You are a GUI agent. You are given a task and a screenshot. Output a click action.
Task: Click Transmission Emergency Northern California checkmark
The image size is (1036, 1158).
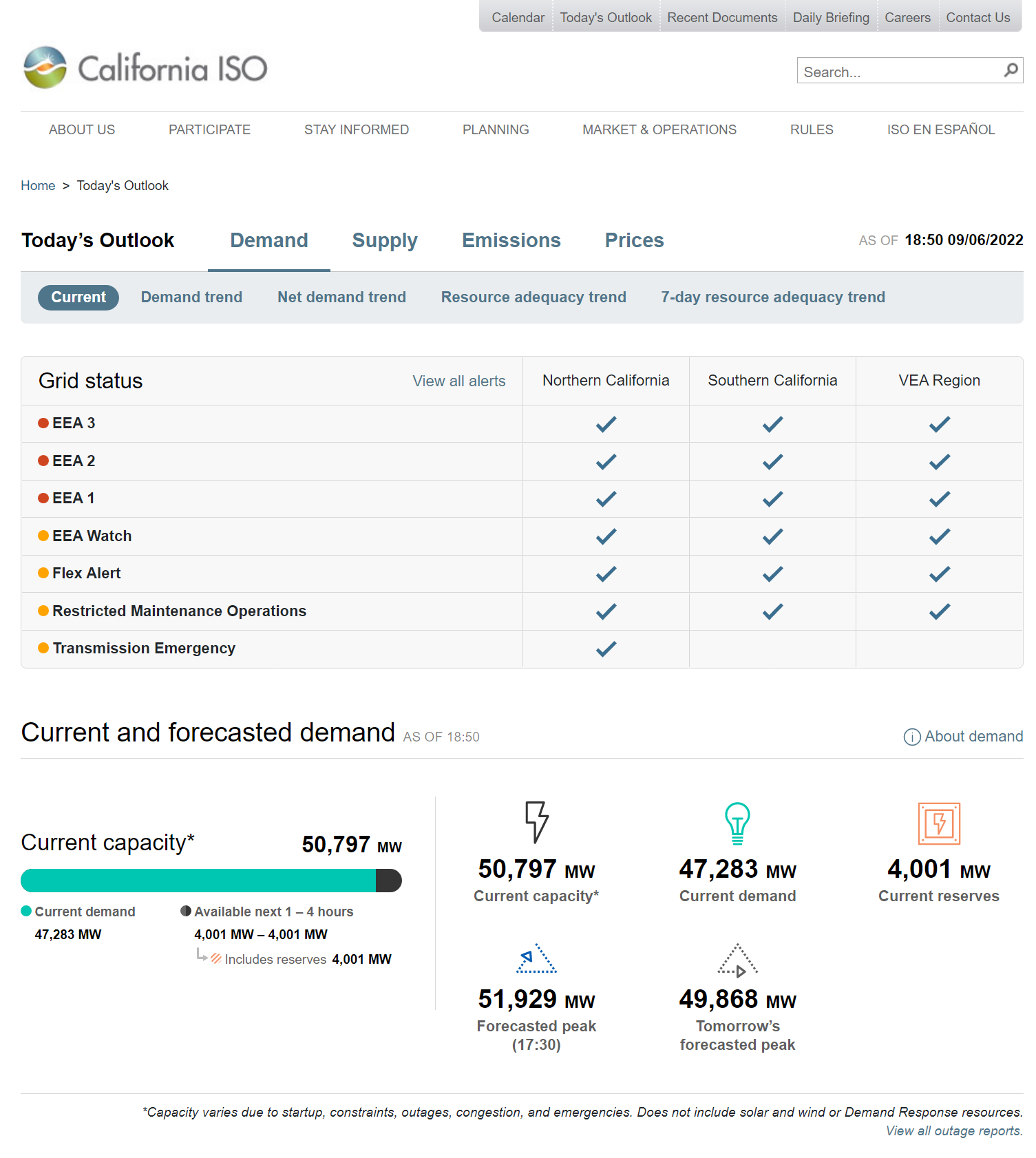pyautogui.click(x=606, y=649)
